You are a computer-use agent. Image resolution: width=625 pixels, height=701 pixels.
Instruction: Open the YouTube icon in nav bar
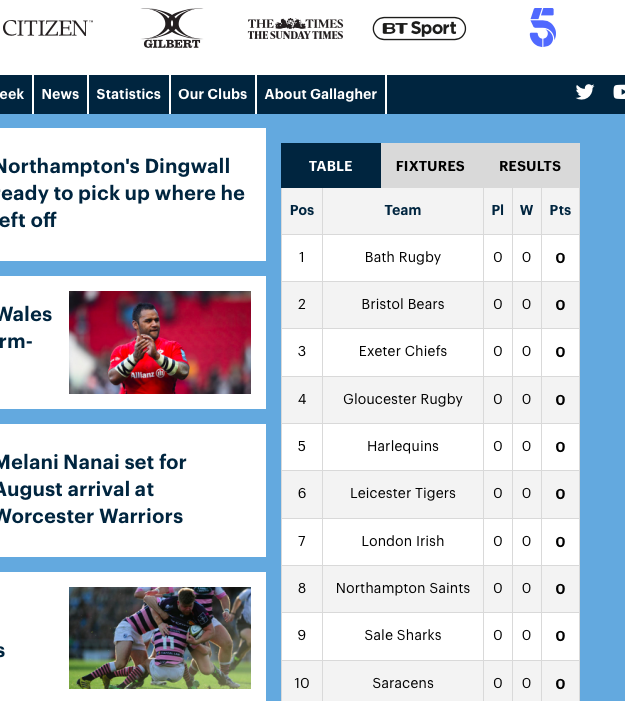(x=620, y=92)
